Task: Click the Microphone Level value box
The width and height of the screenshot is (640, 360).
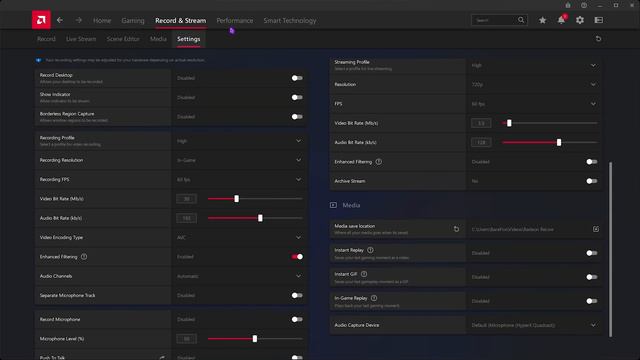Action: pos(187,339)
